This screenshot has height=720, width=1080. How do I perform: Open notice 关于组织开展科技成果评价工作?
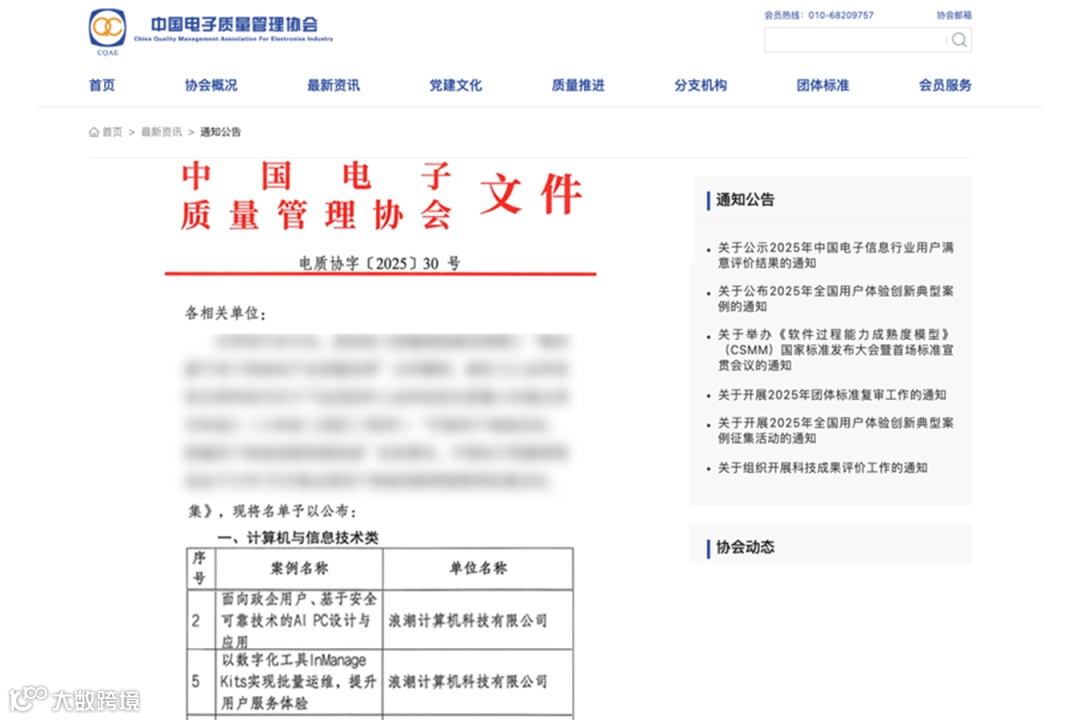coord(822,468)
